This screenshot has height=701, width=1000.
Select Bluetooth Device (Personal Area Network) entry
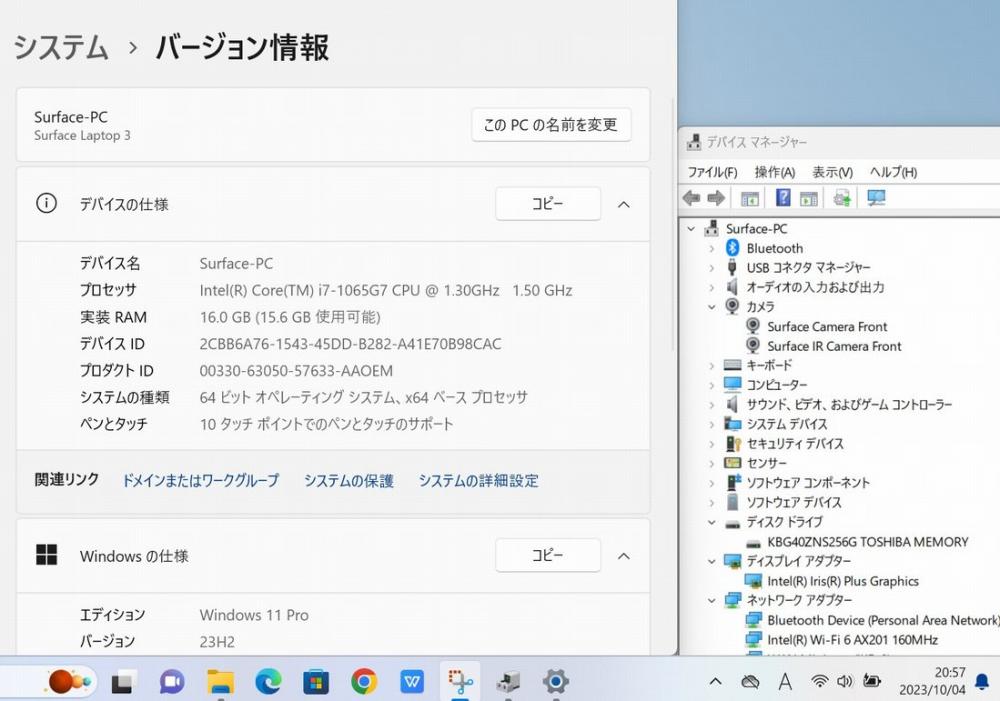(x=883, y=620)
